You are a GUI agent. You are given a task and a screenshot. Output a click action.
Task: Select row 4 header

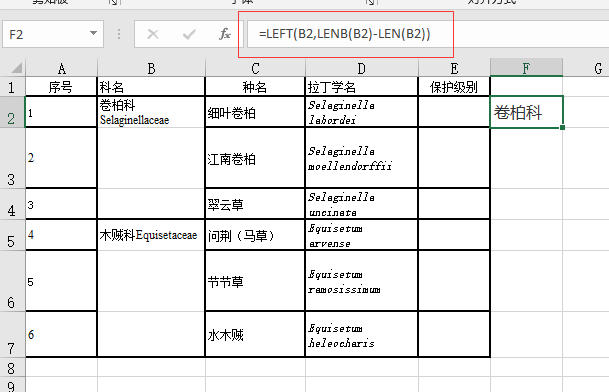(12, 204)
